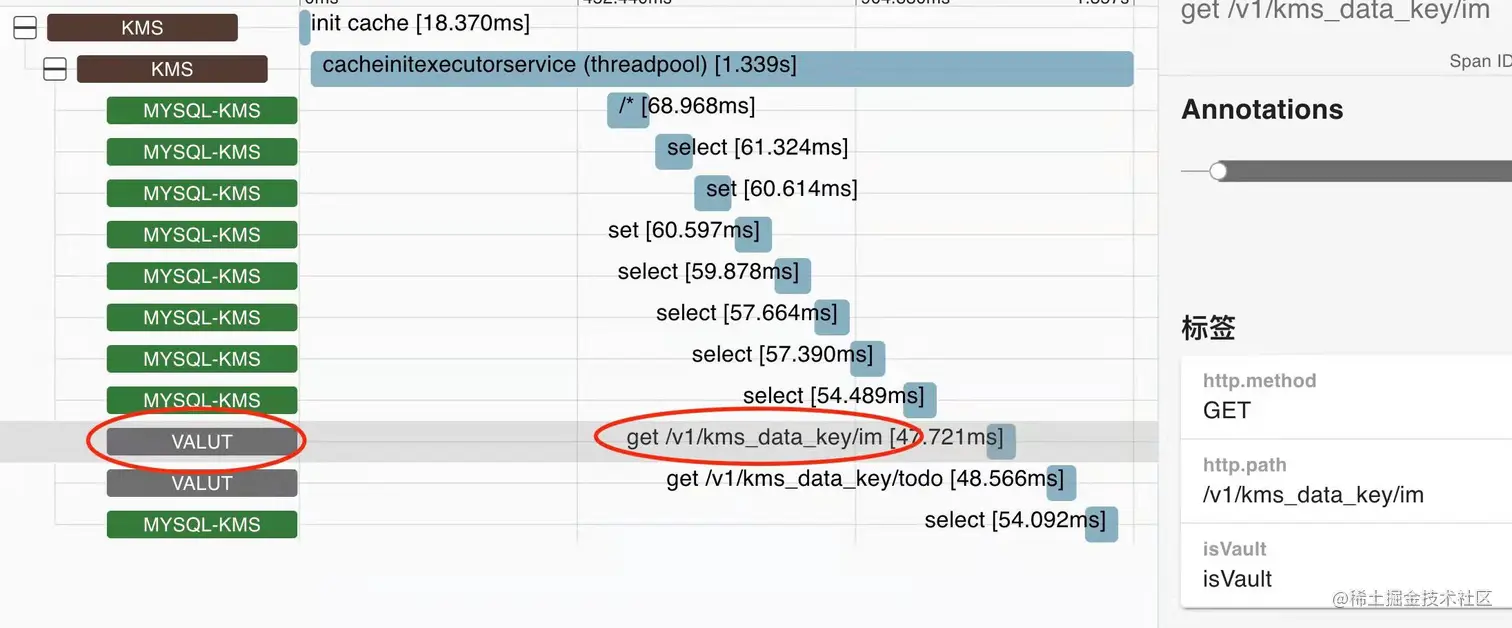Collapse the nested KMS child node
The width and height of the screenshot is (1512, 628).
point(55,69)
